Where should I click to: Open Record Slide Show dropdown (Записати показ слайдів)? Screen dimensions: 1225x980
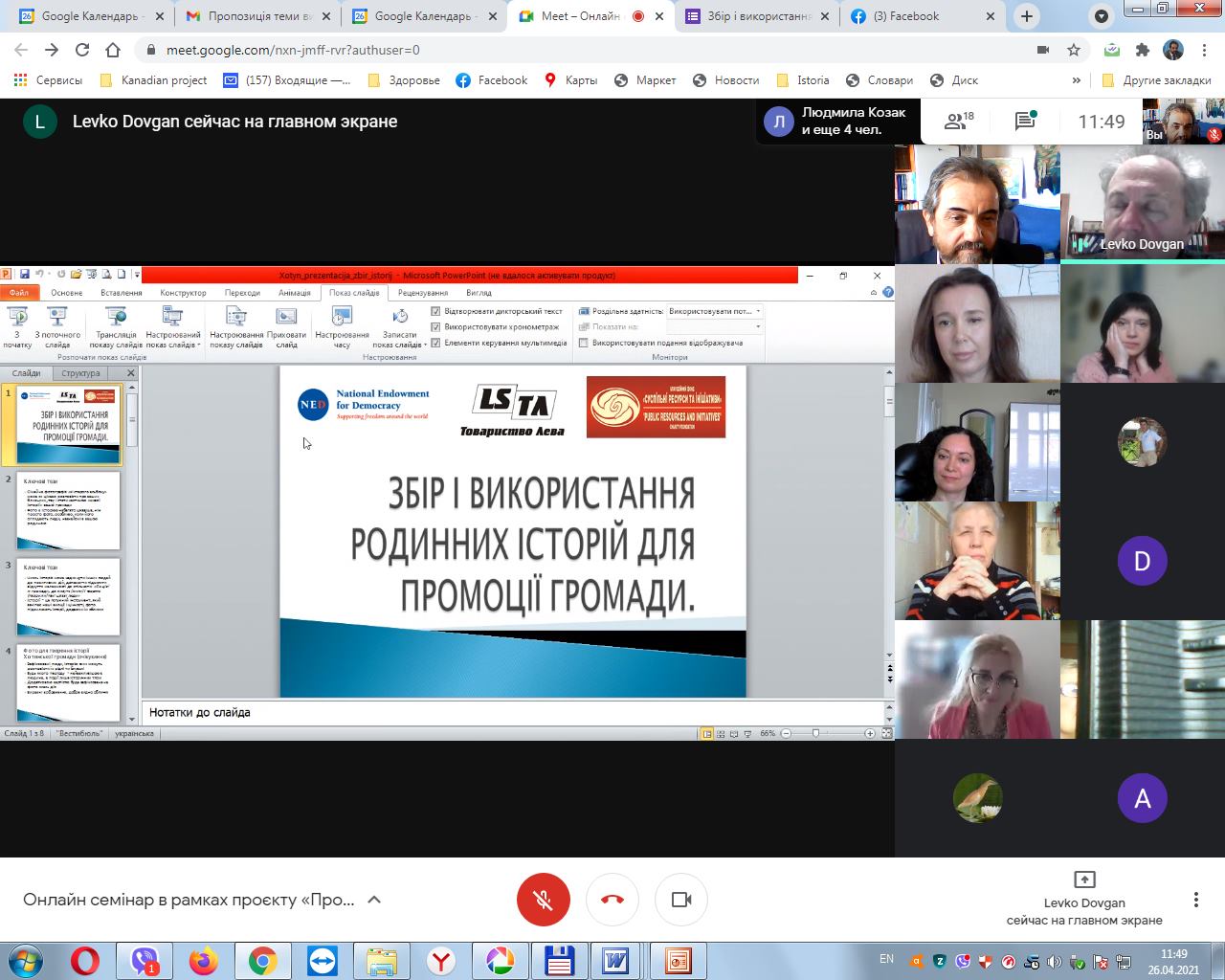coord(399,327)
